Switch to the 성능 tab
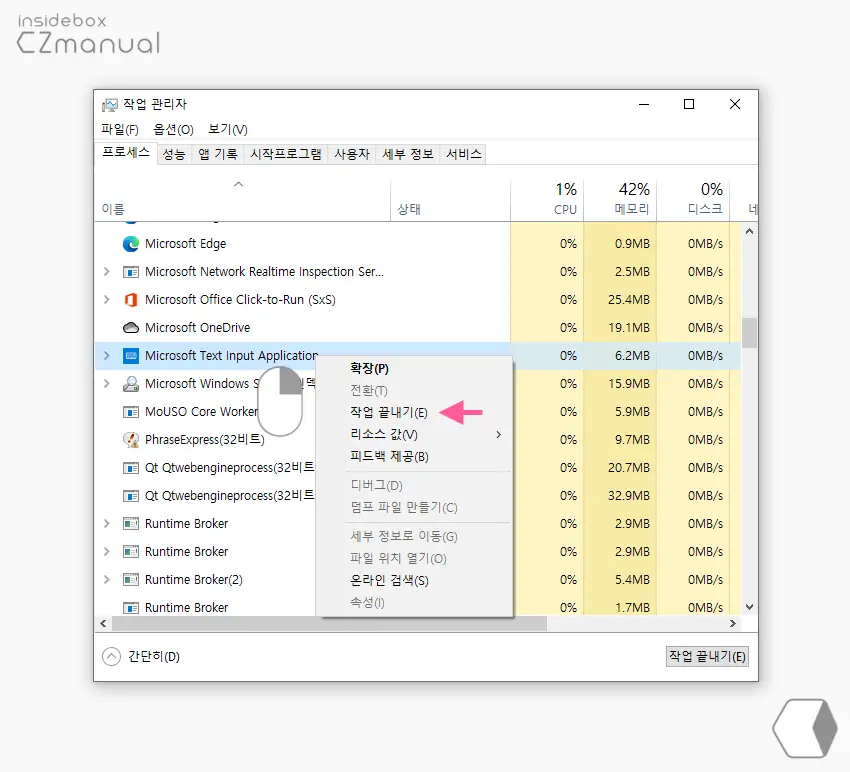This screenshot has height=772, width=850. [x=174, y=153]
